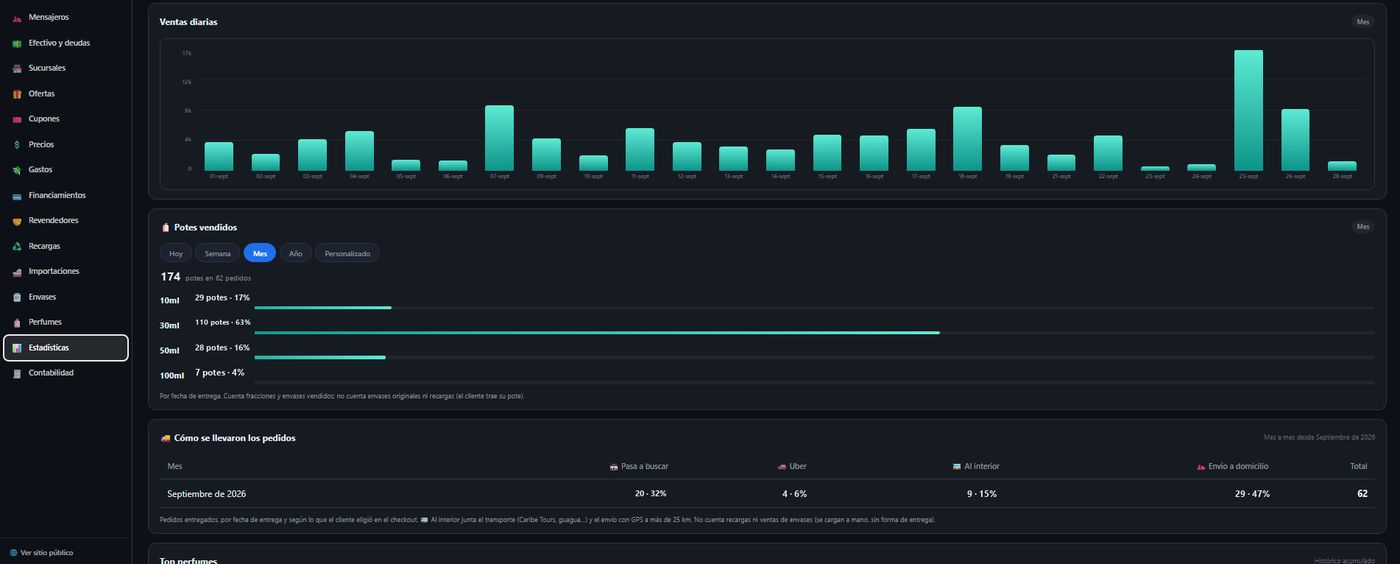Click the "110 potes · 63%" value
The image size is (1400, 564).
click(222, 322)
